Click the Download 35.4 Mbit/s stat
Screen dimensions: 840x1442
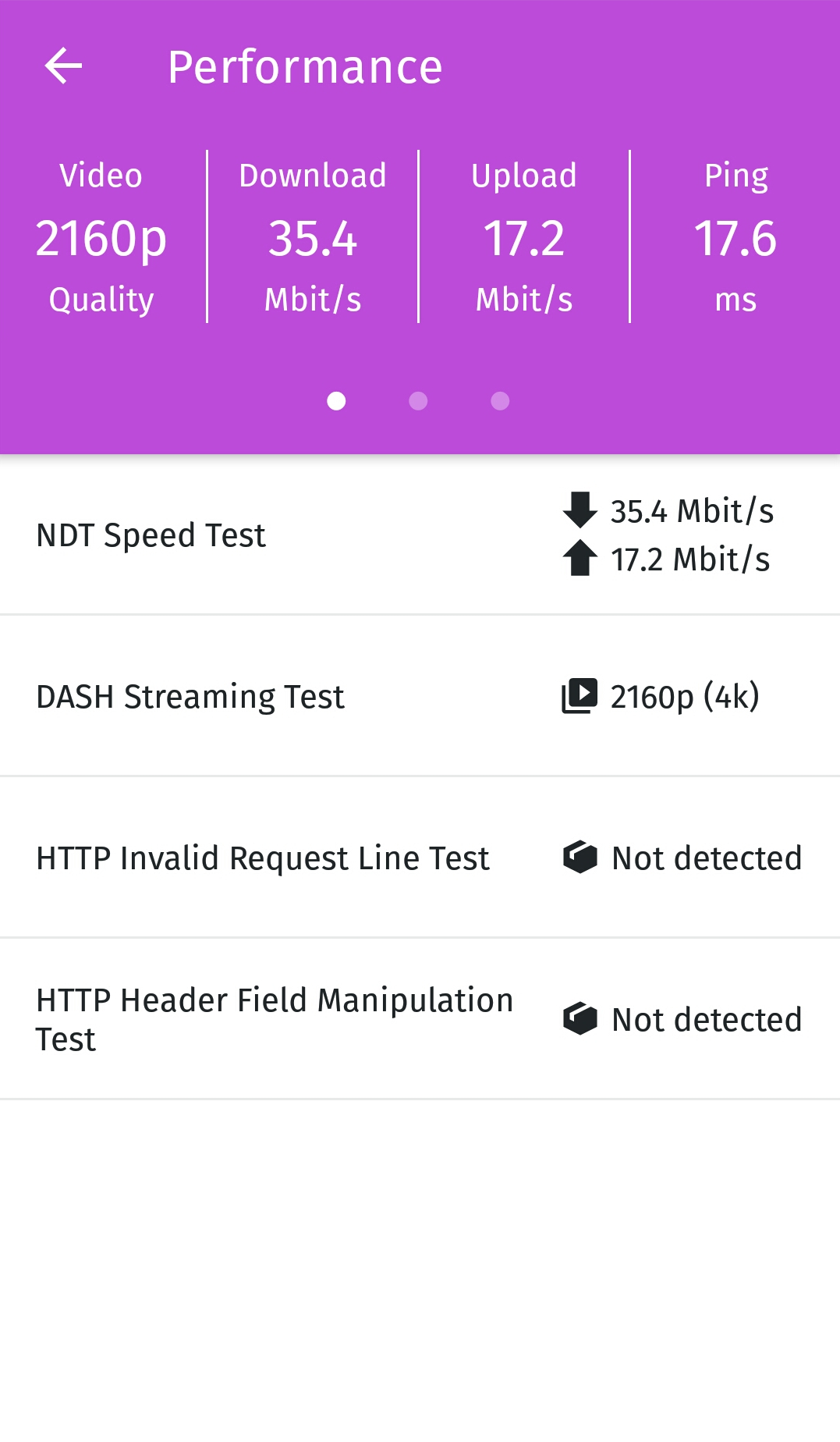click(x=313, y=237)
